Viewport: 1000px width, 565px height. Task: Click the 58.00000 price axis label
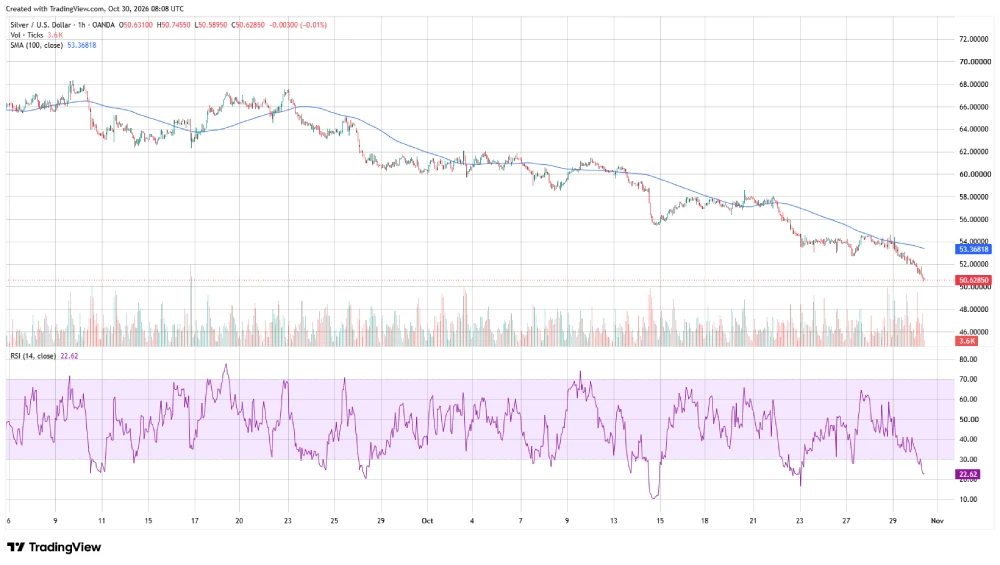(x=975, y=197)
